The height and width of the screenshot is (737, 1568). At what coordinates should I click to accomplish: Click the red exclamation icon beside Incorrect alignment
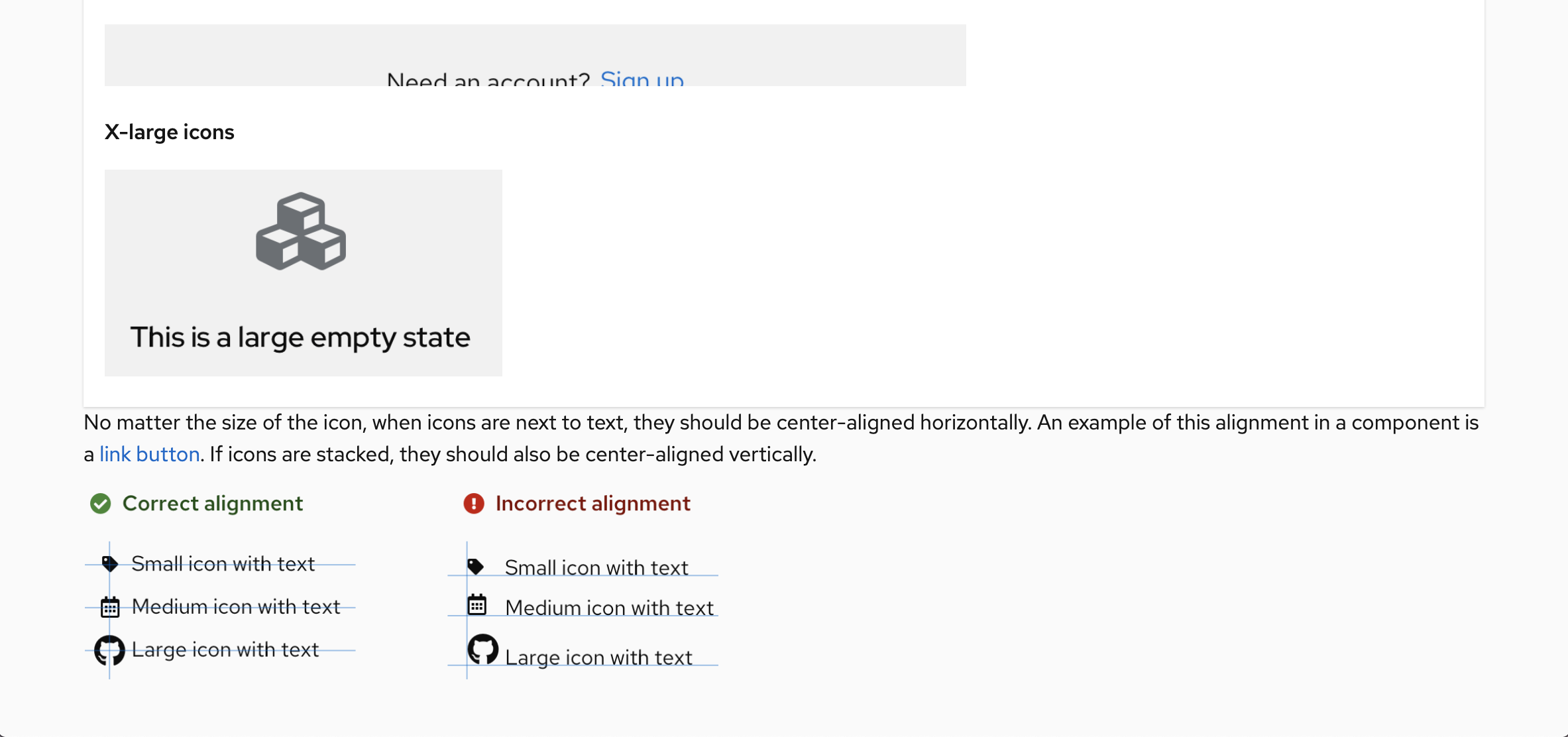(473, 504)
